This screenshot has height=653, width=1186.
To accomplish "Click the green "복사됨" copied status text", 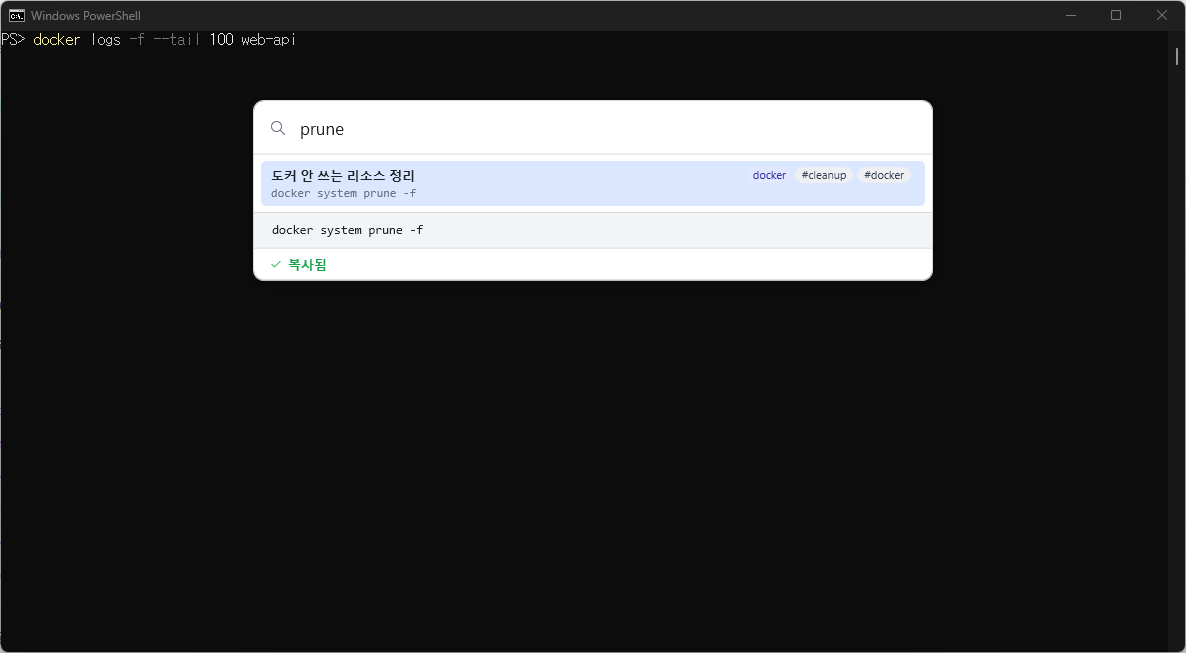I will point(308,265).
